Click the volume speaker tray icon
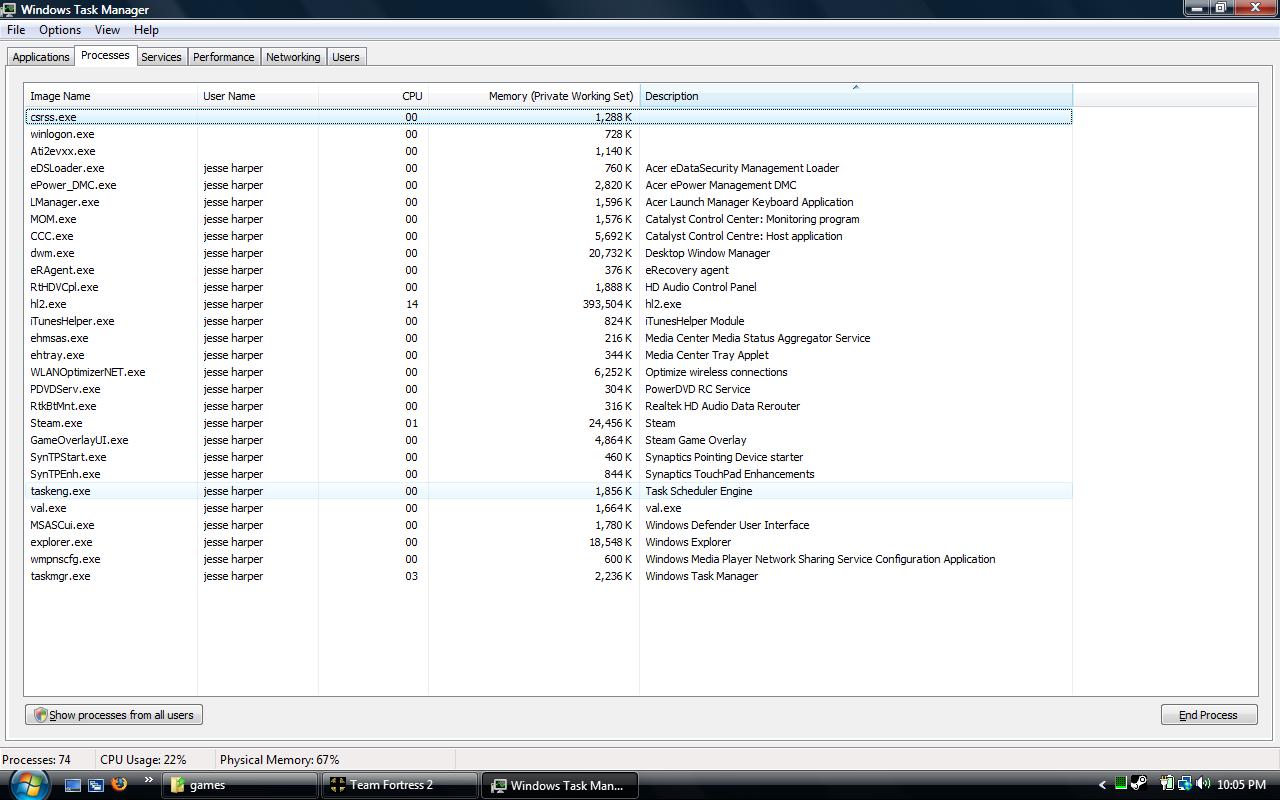 coord(1202,784)
